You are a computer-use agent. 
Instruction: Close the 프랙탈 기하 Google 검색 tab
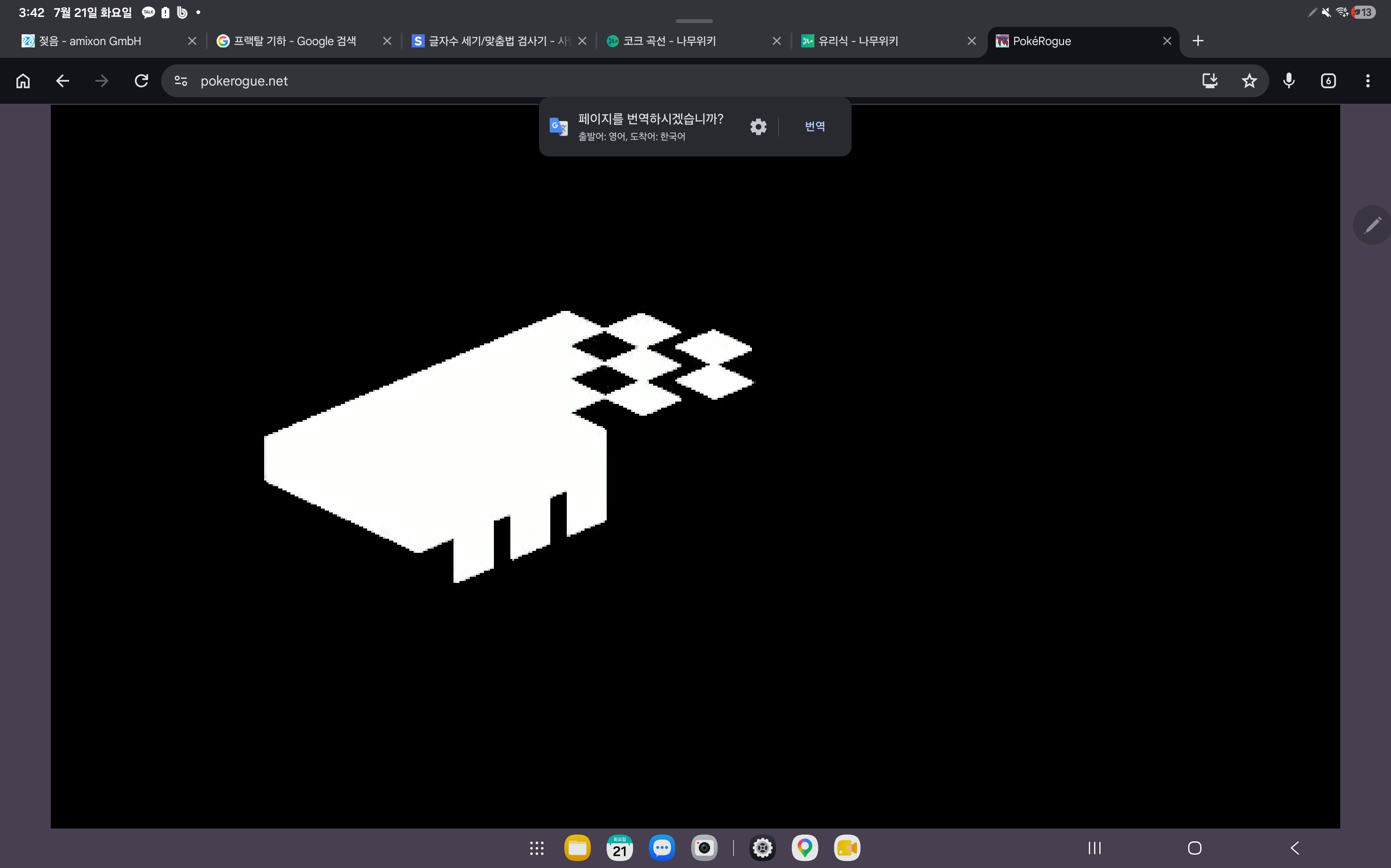pyautogui.click(x=387, y=41)
